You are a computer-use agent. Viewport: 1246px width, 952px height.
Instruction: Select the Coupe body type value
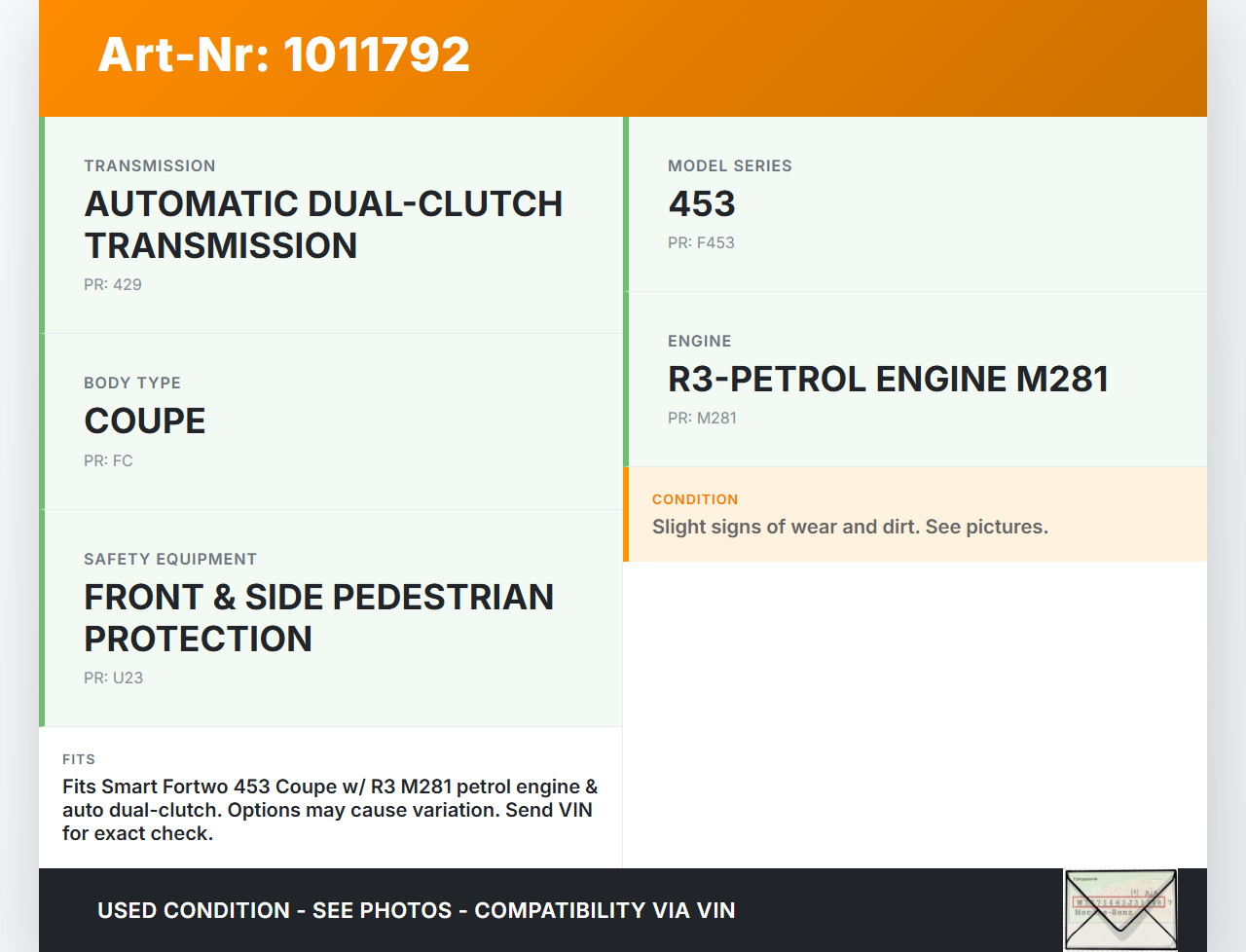[145, 421]
